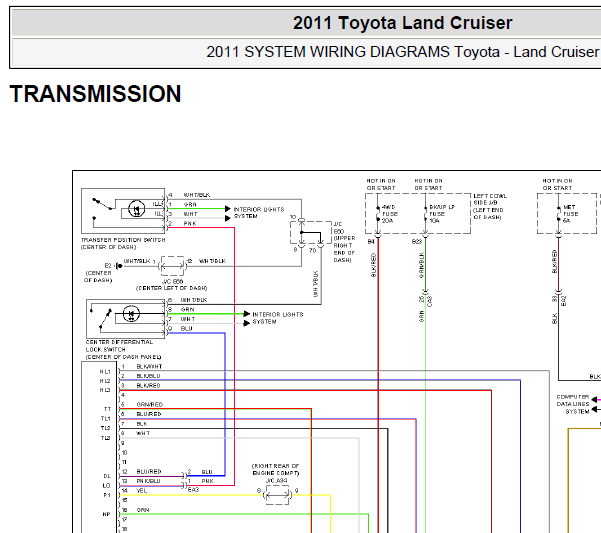Click the 'B23' connector label under BKUP LP fuse
Image resolution: width=601 pixels, height=533 pixels.
tap(417, 241)
